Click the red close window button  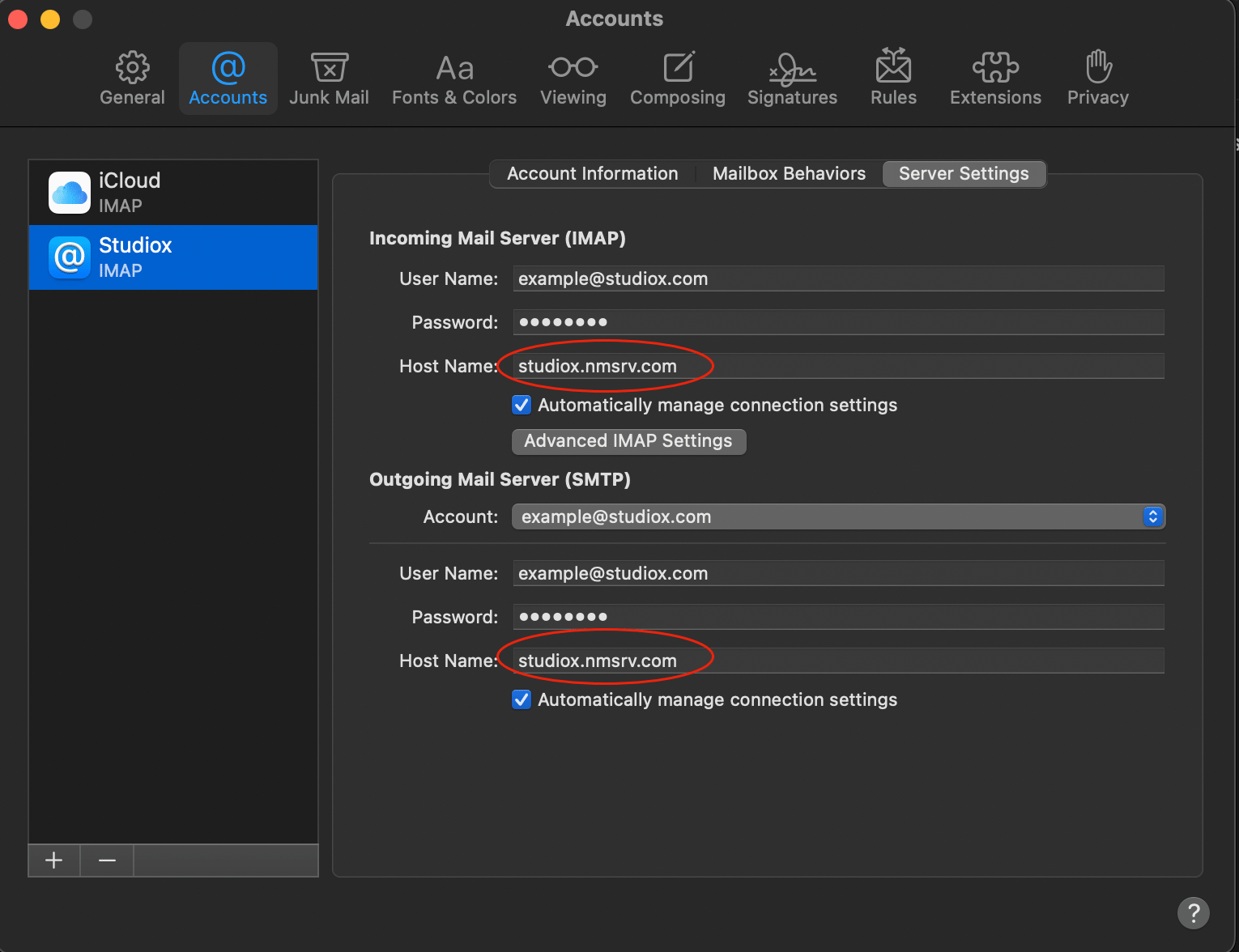[18, 19]
